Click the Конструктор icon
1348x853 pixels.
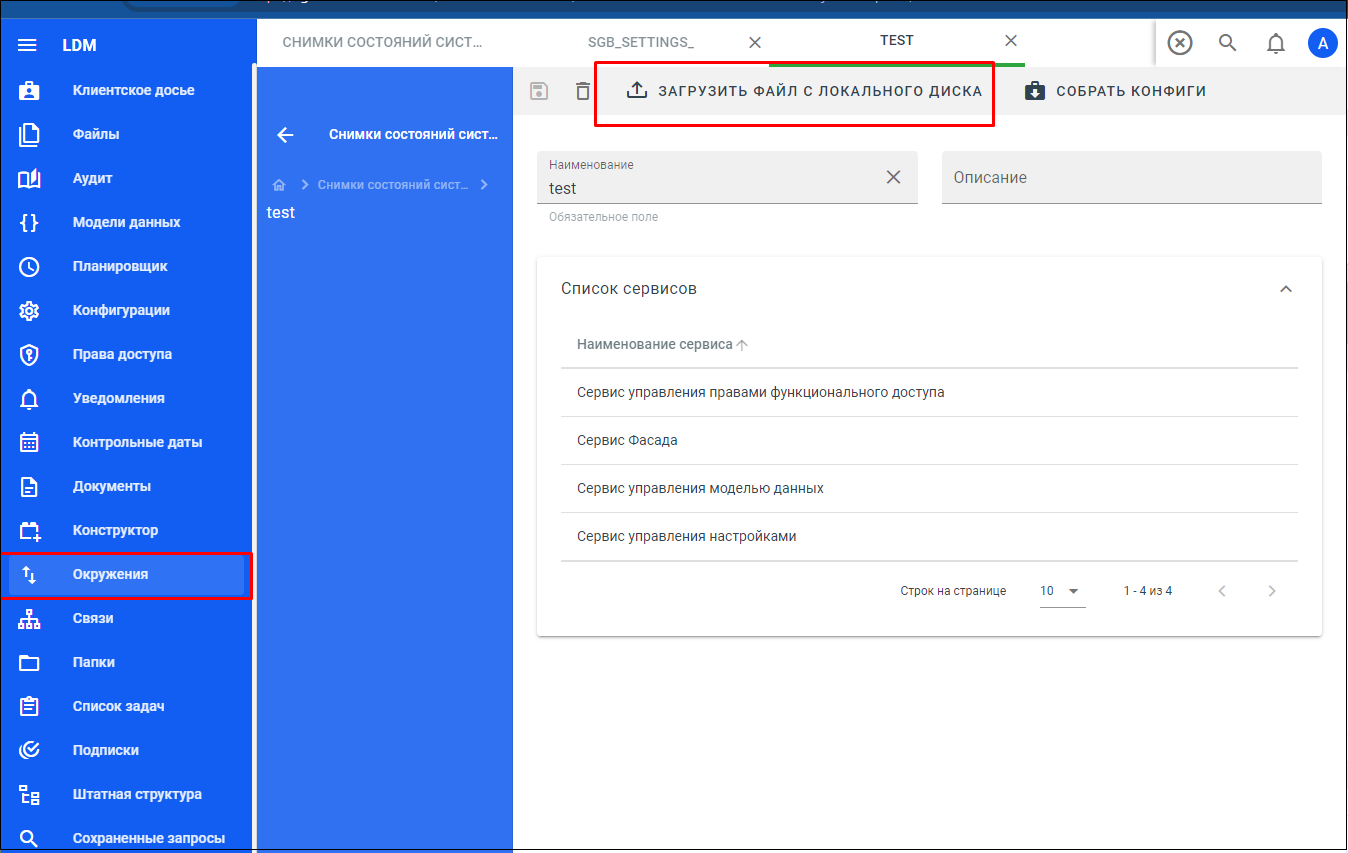(x=29, y=530)
